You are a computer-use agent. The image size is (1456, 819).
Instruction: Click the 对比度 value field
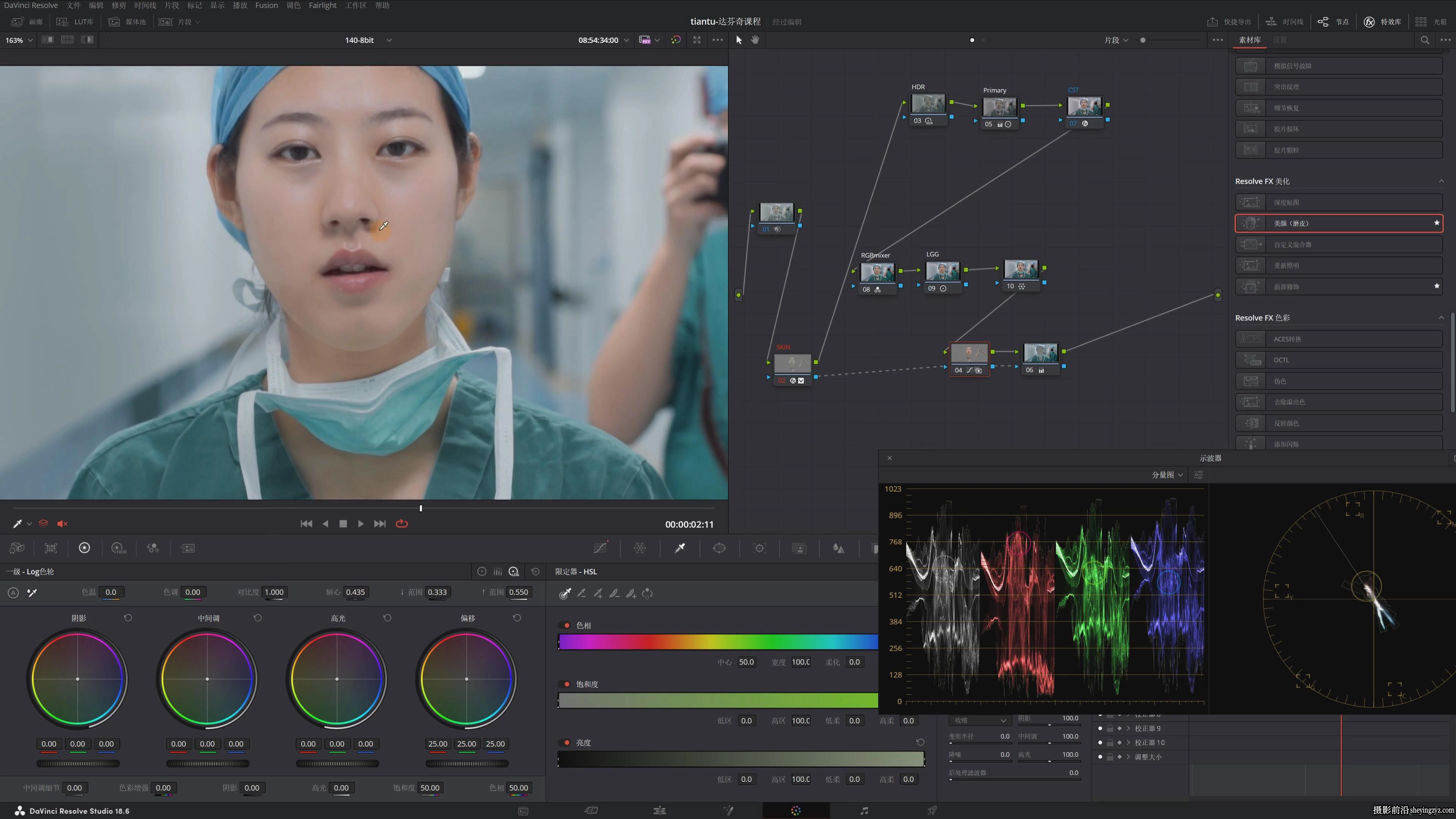point(274,592)
